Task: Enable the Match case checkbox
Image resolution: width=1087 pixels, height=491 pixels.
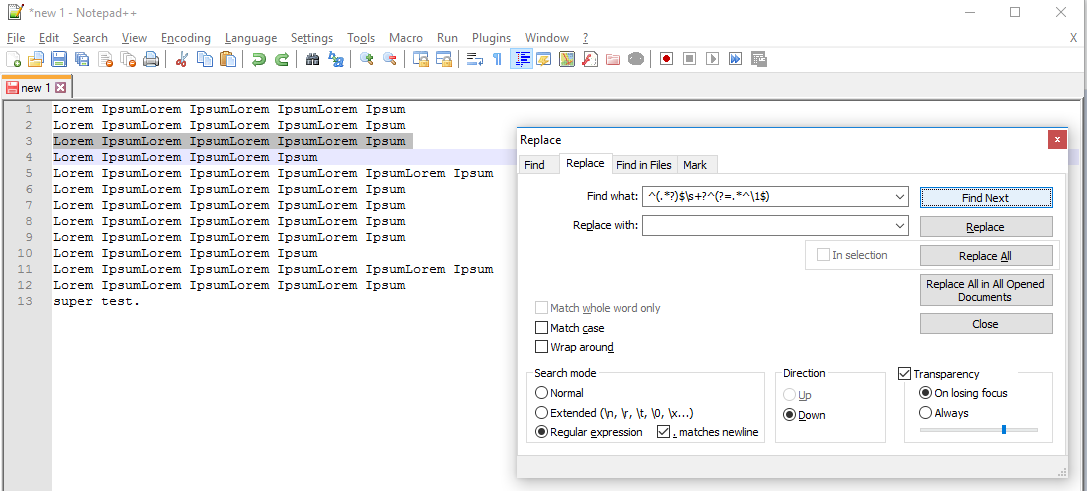Action: tap(542, 328)
